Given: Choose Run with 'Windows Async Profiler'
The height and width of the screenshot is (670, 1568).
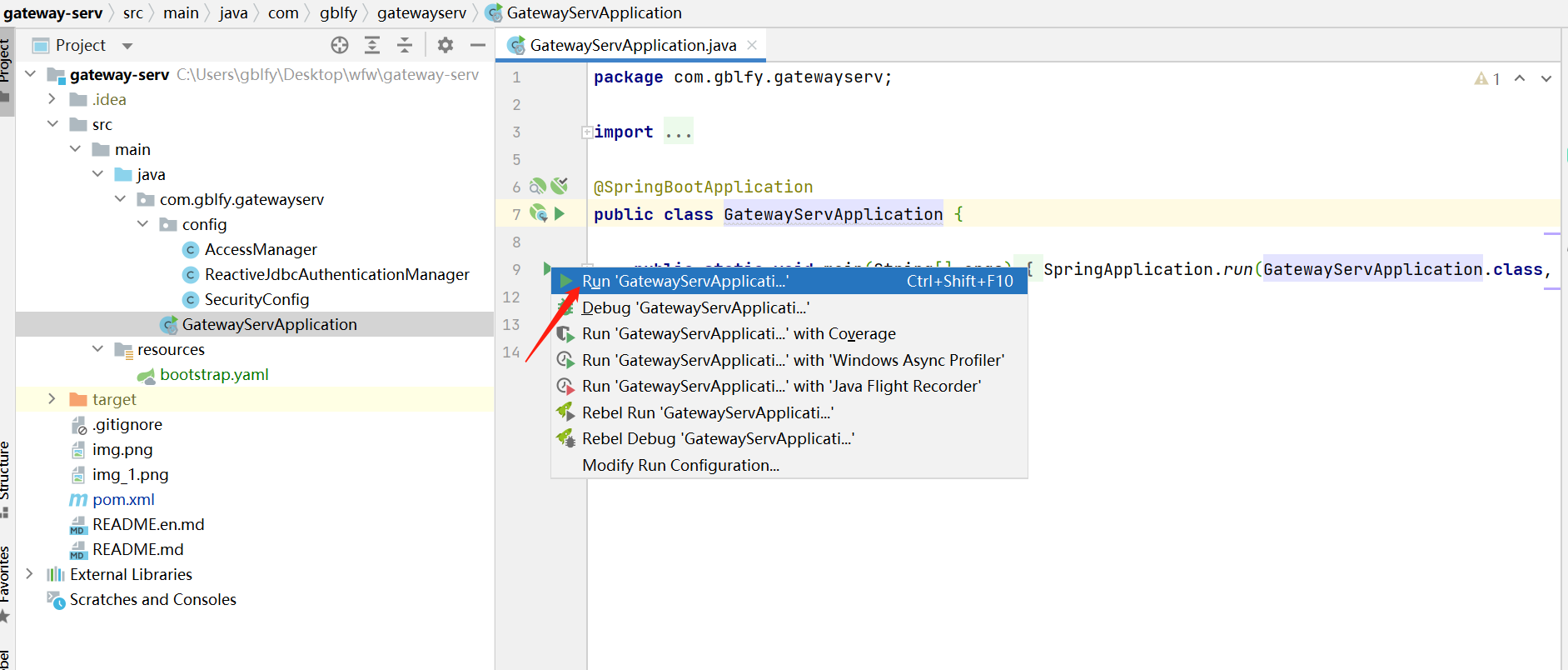Looking at the screenshot, I should 789,360.
